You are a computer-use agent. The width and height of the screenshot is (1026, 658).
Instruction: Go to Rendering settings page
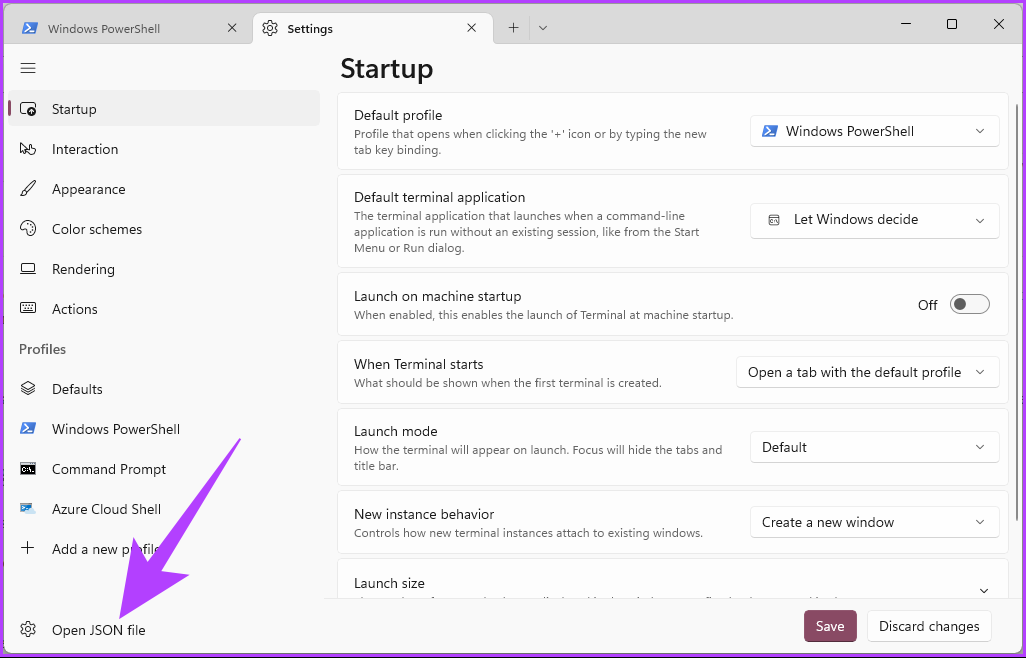click(x=164, y=269)
